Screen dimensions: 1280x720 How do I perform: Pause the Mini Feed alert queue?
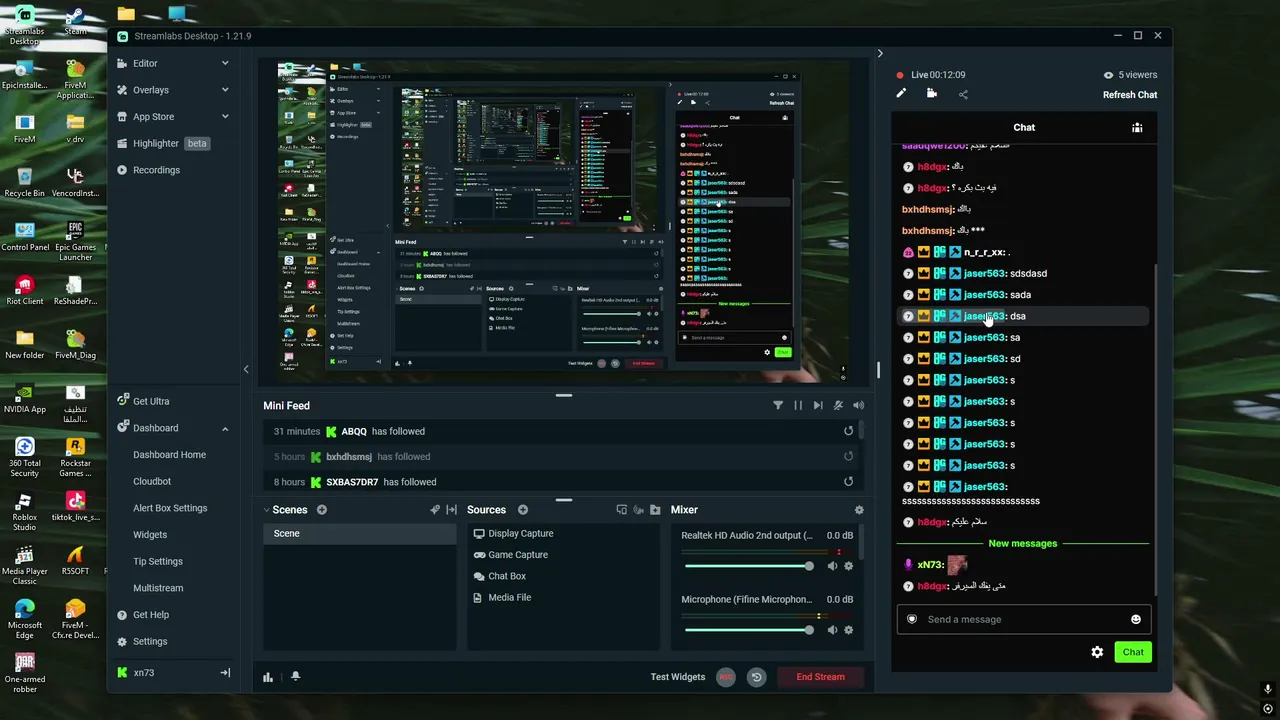798,405
